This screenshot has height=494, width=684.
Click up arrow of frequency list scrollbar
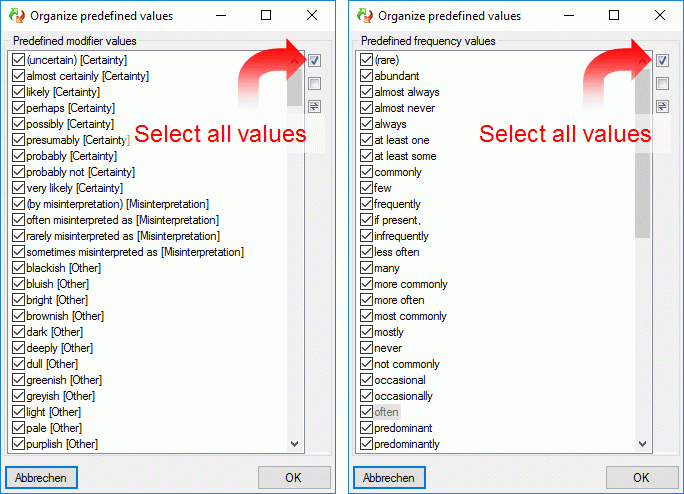pyautogui.click(x=642, y=60)
